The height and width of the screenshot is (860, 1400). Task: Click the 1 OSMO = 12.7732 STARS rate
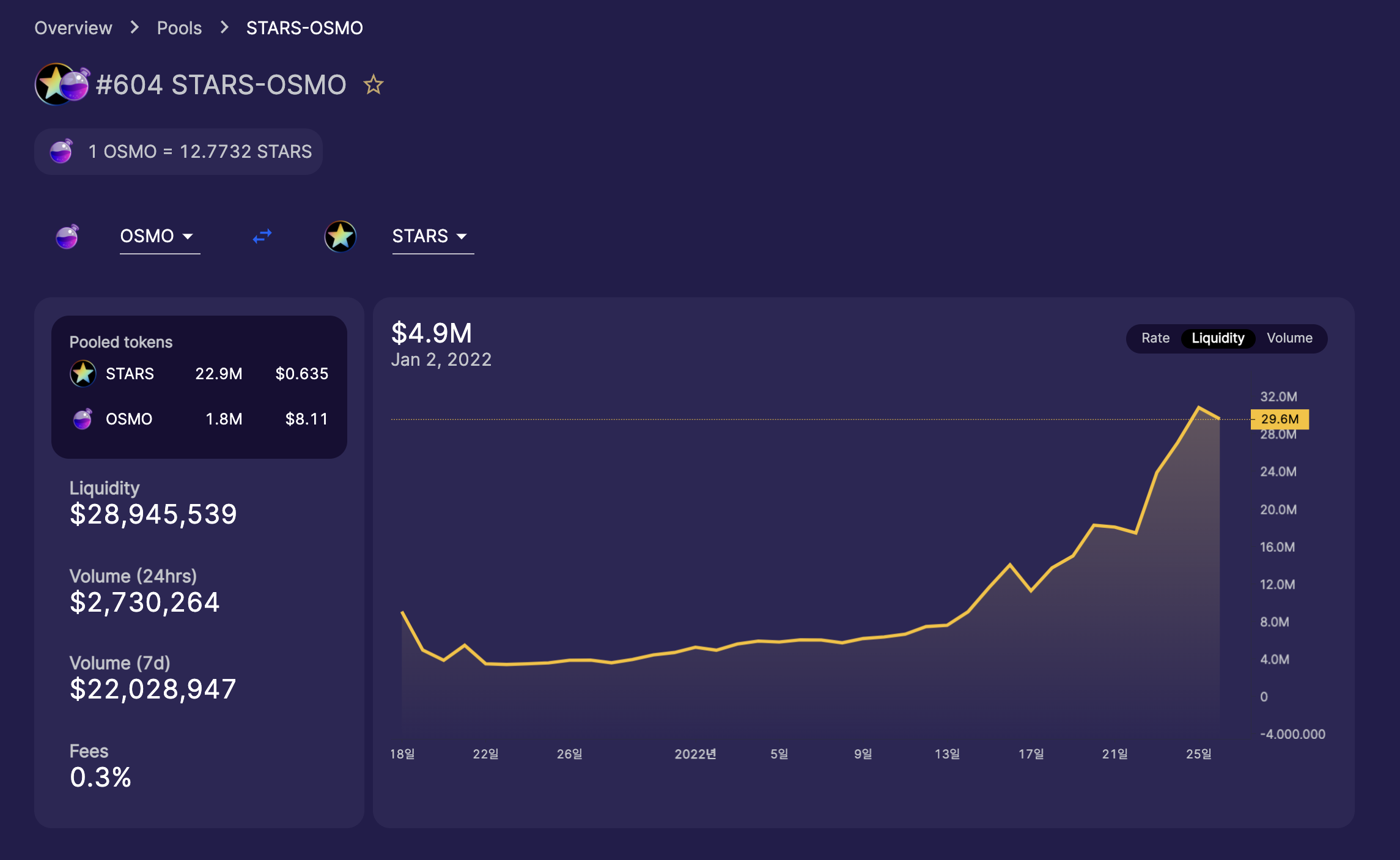pos(200,151)
